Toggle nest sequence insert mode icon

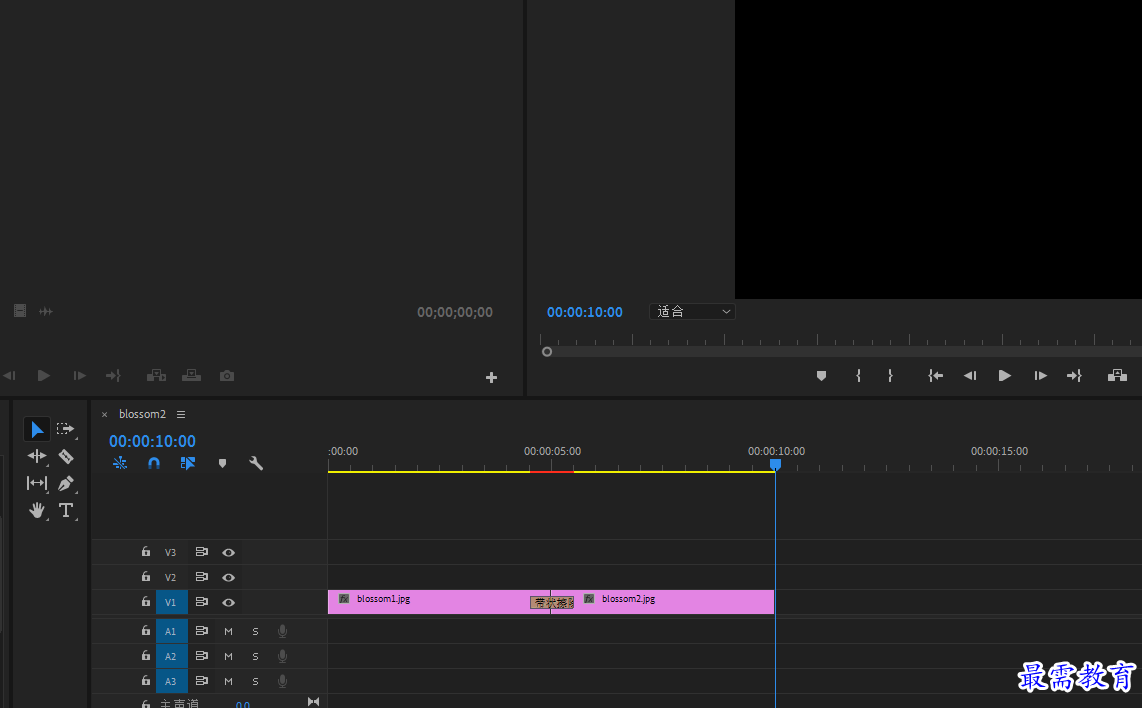(120, 463)
